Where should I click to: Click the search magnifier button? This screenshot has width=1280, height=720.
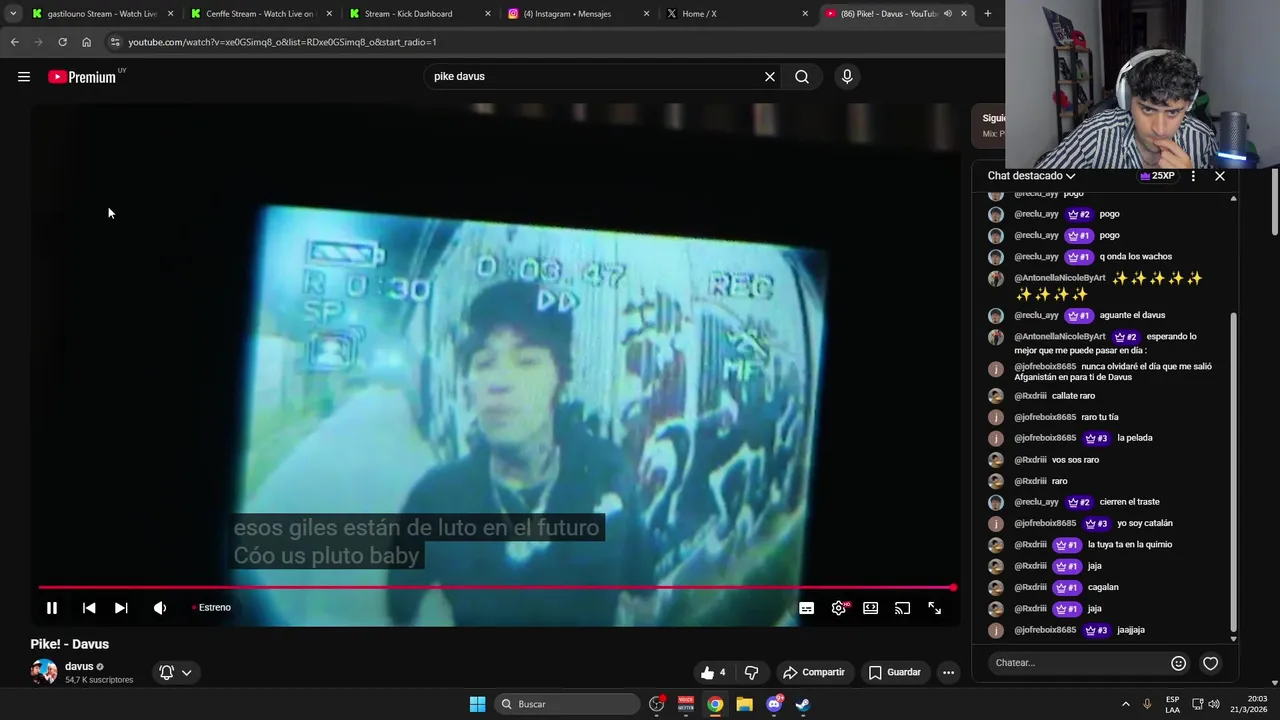(x=802, y=77)
